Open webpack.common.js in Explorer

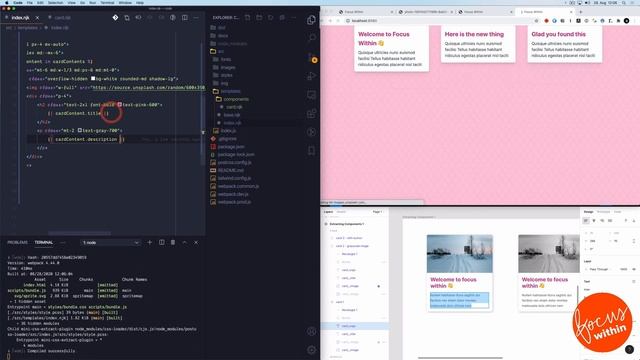pyautogui.click(x=238, y=186)
